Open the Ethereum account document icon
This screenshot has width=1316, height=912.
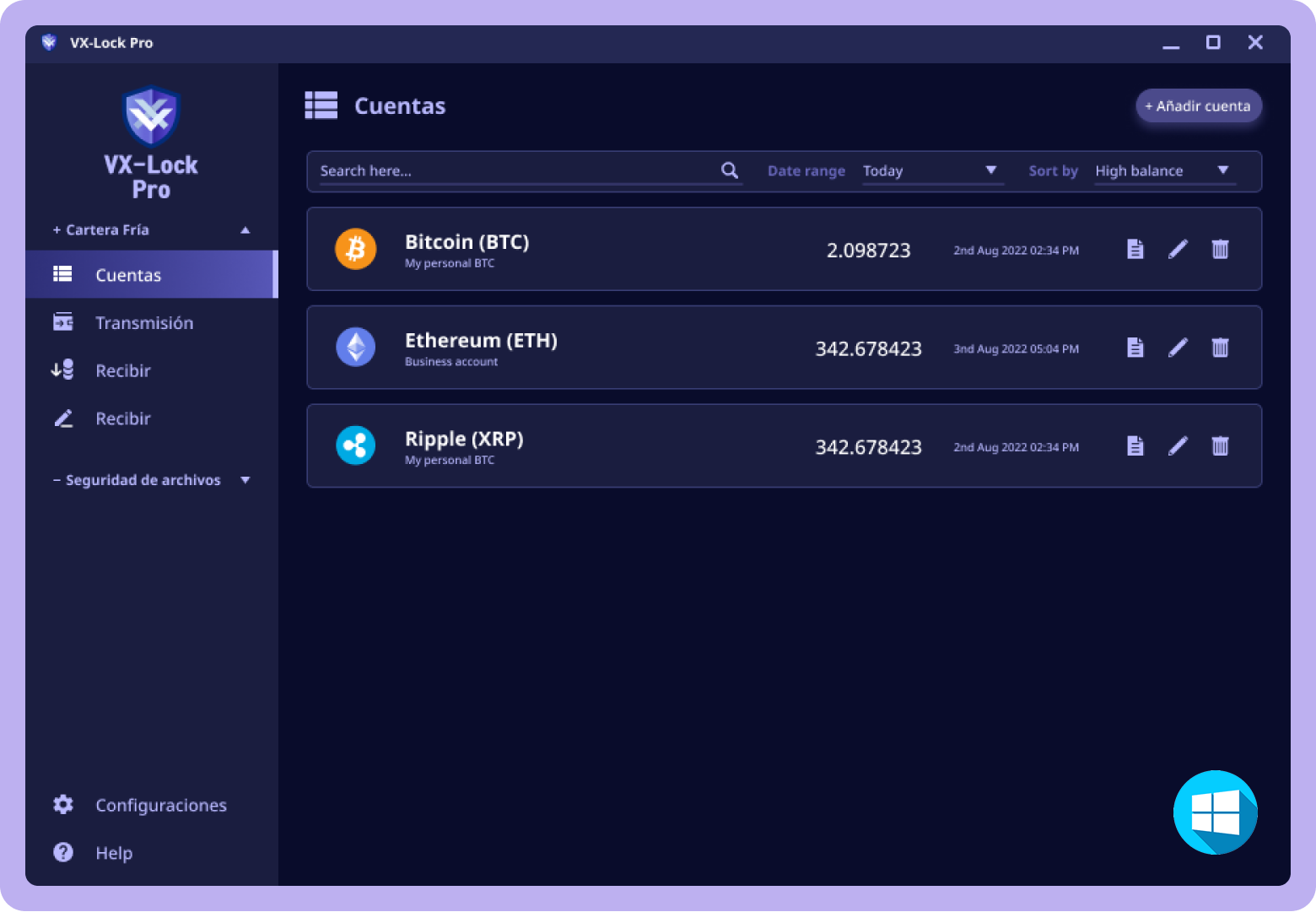pyautogui.click(x=1135, y=348)
